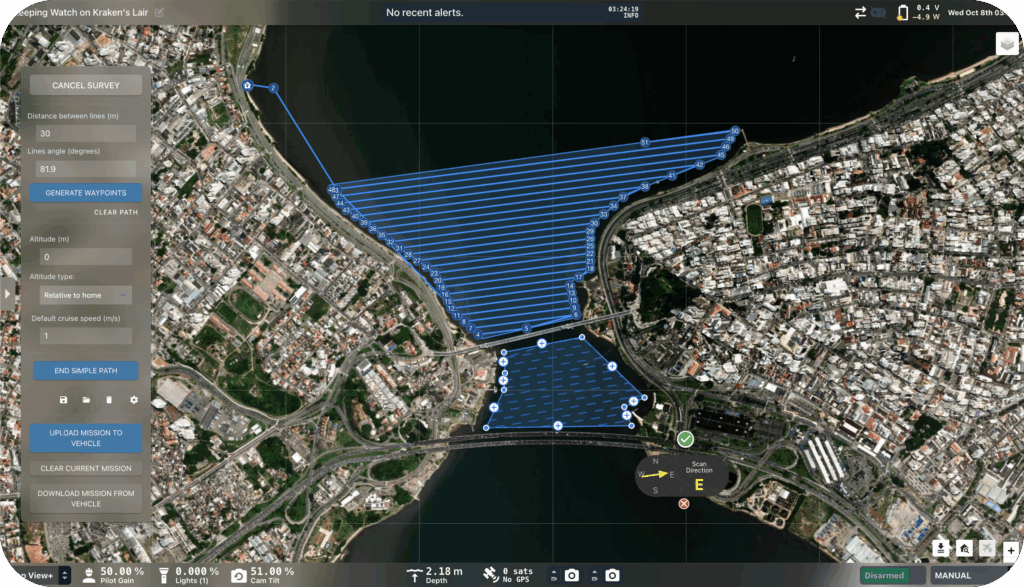Click the Generate Waypoints button
The image size is (1024, 587).
point(85,193)
